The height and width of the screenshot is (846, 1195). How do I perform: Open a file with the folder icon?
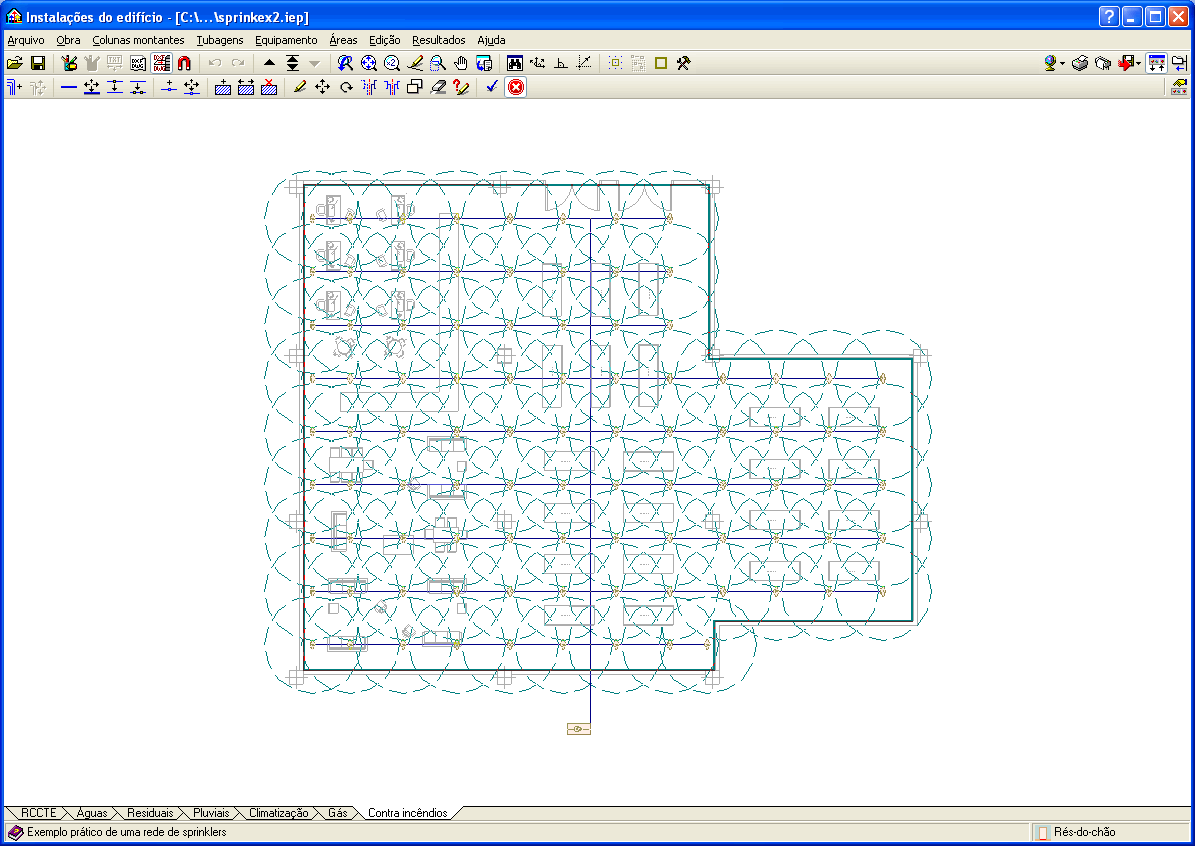(x=14, y=63)
